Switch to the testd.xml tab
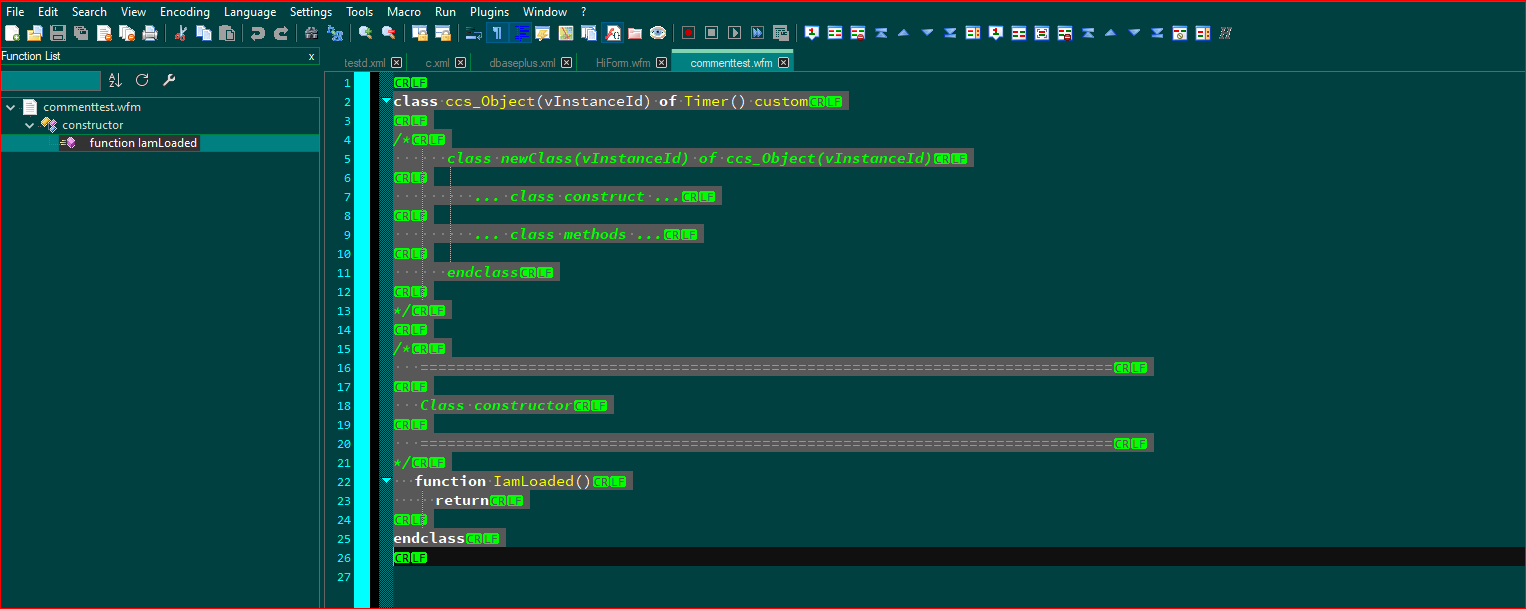Image resolution: width=1526 pixels, height=609 pixels. [x=365, y=62]
